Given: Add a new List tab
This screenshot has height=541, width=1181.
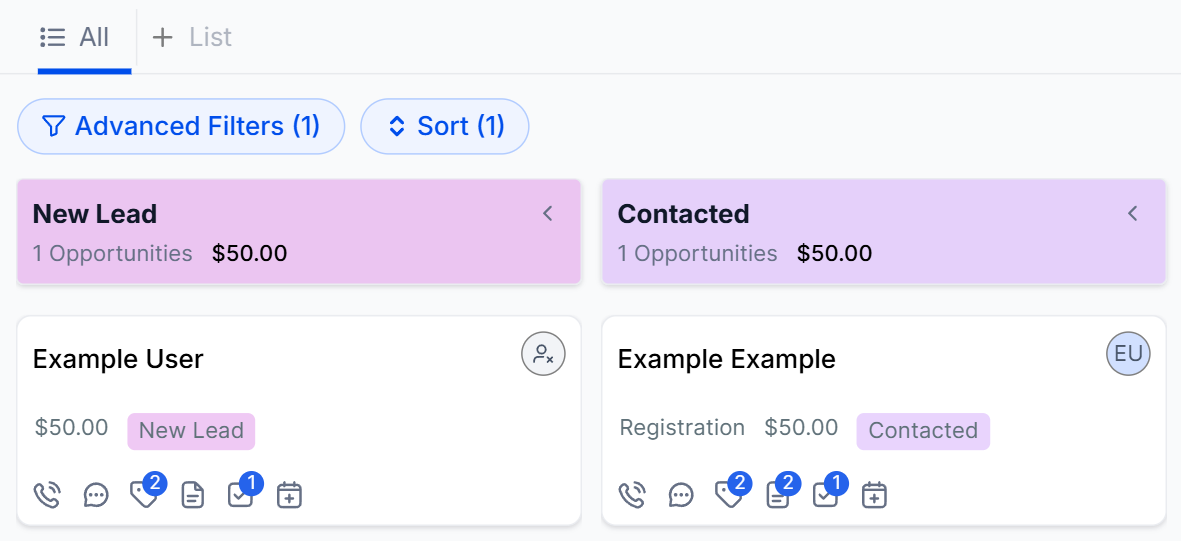Looking at the screenshot, I should 191,38.
